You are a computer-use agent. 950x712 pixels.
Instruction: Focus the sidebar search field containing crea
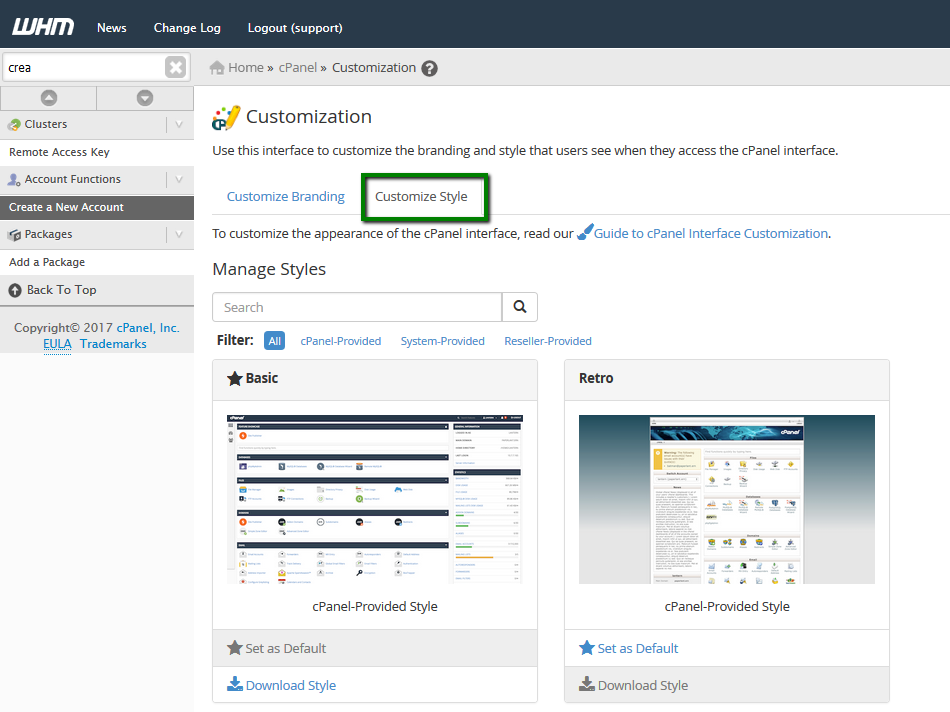coord(84,67)
